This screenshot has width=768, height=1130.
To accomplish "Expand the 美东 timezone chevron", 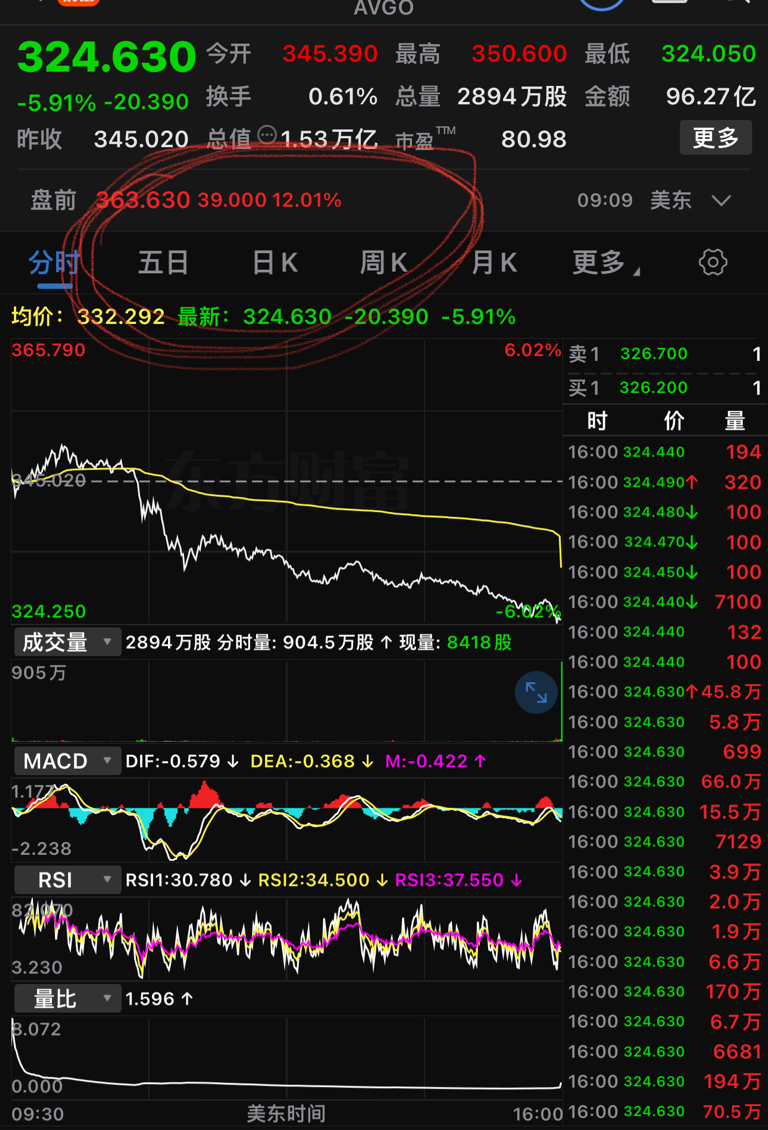I will pos(721,200).
